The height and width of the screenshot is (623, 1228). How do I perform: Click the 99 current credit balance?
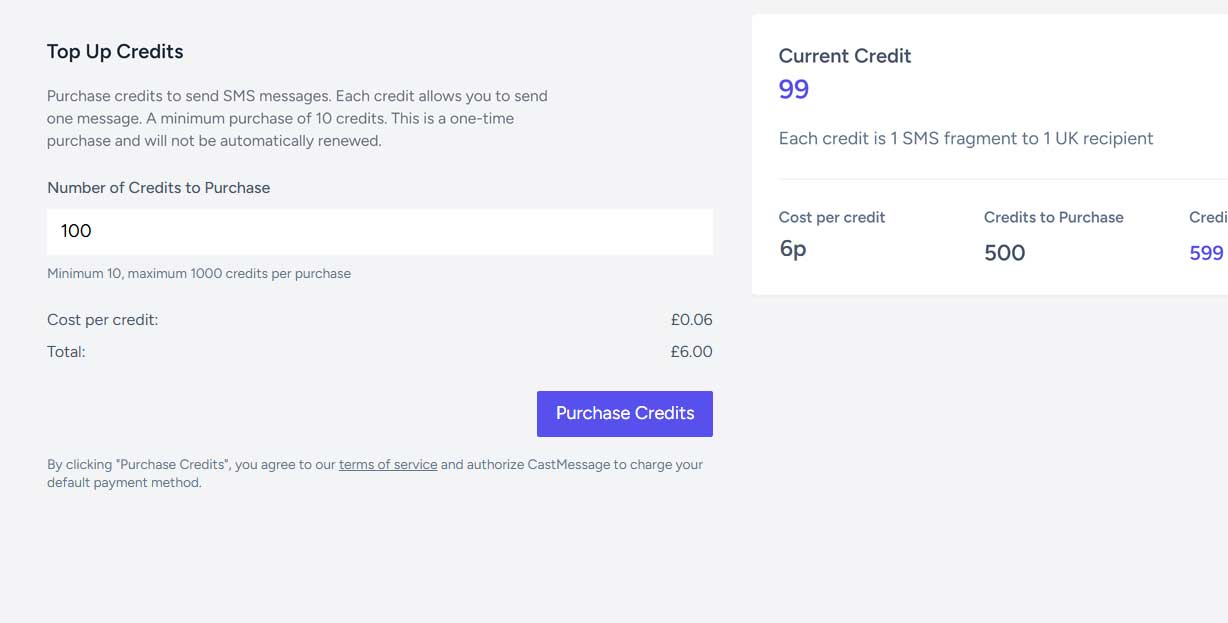click(x=794, y=90)
